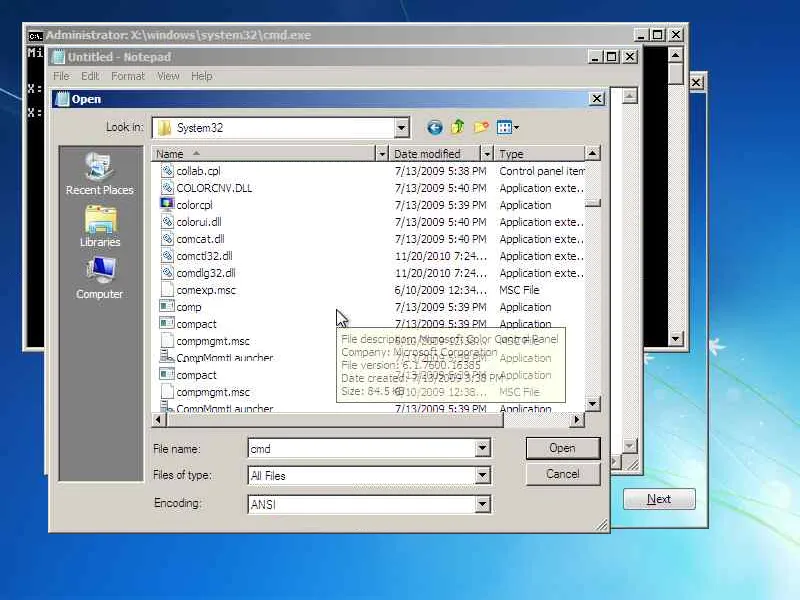Viewport: 800px width, 600px height.
Task: Click the horizontal scroll-right arrow in file list
Action: [577, 420]
